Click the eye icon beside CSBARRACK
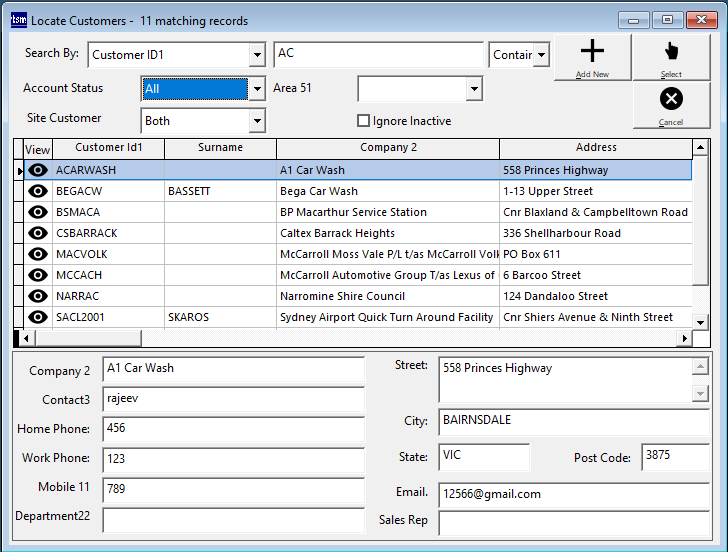The width and height of the screenshot is (728, 552). click(38, 233)
